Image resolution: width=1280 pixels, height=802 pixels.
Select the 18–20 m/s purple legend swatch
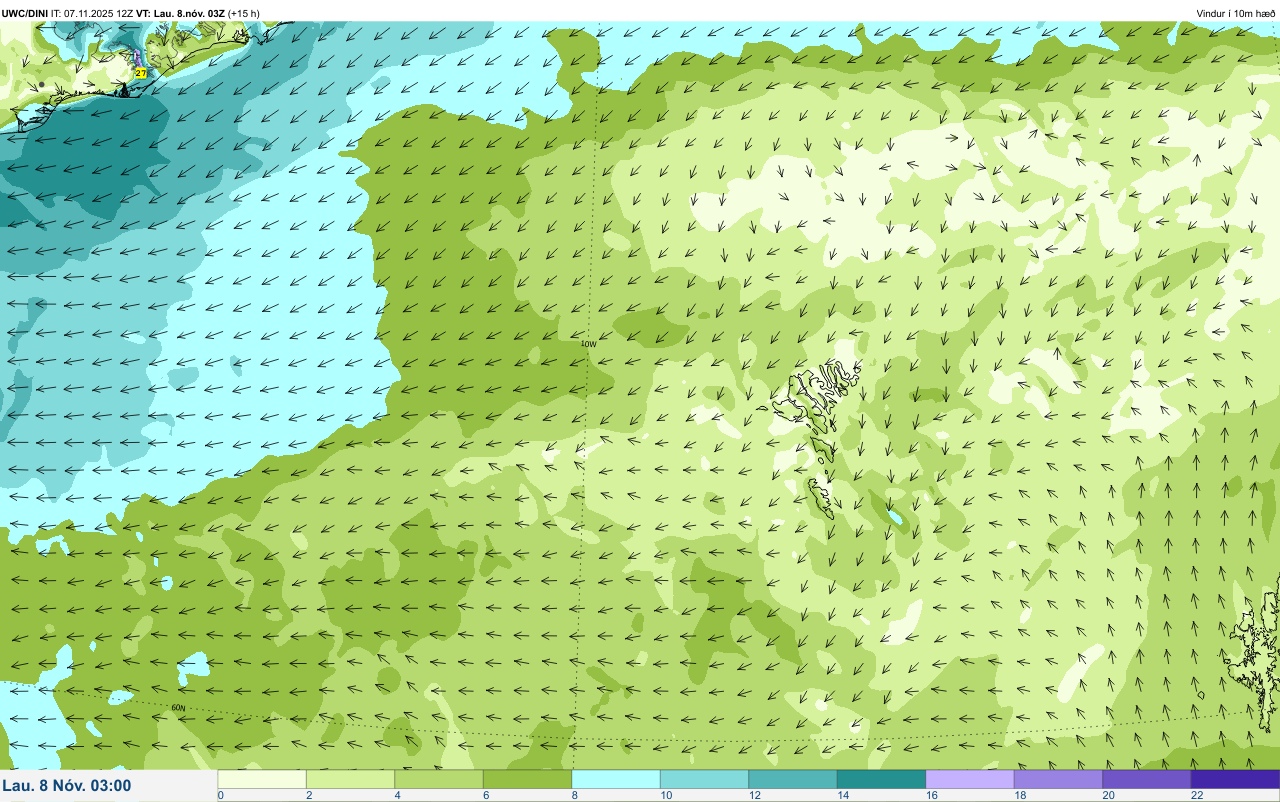pos(1058,779)
